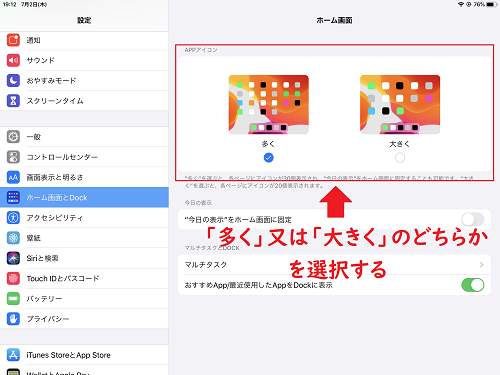Toggle 今日の表示 pin to home screen switch
This screenshot has height=375, width=500.
[x=473, y=219]
